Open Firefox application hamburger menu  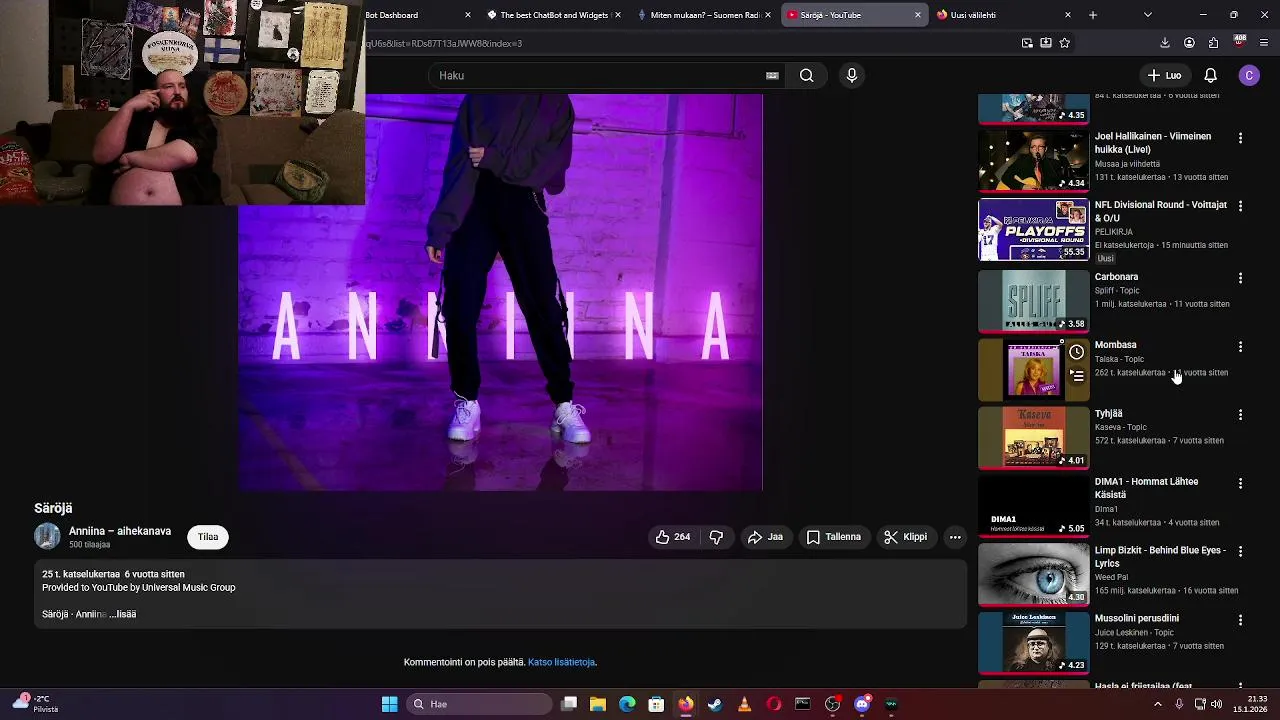tap(1265, 43)
